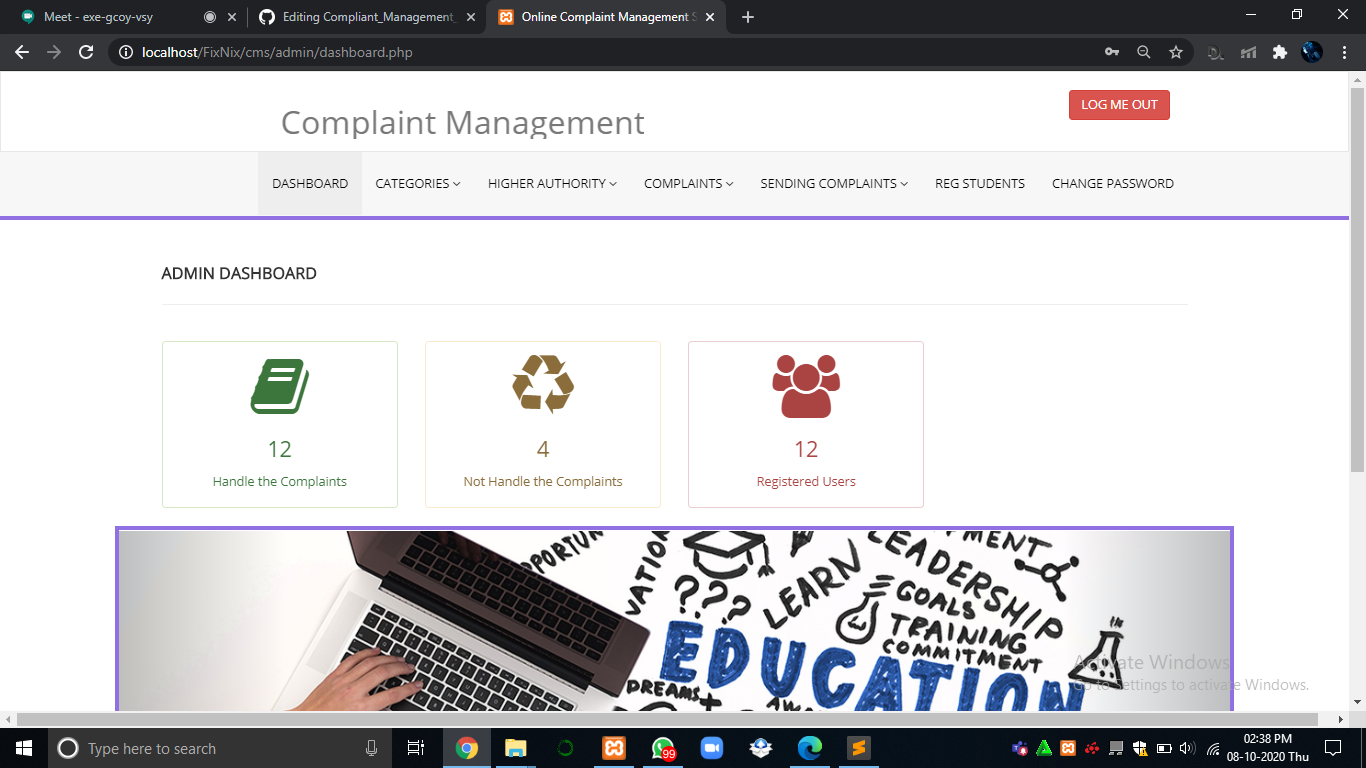Image resolution: width=1366 pixels, height=768 pixels.
Task: Click the red Registered Users group icon
Action: pos(805,383)
